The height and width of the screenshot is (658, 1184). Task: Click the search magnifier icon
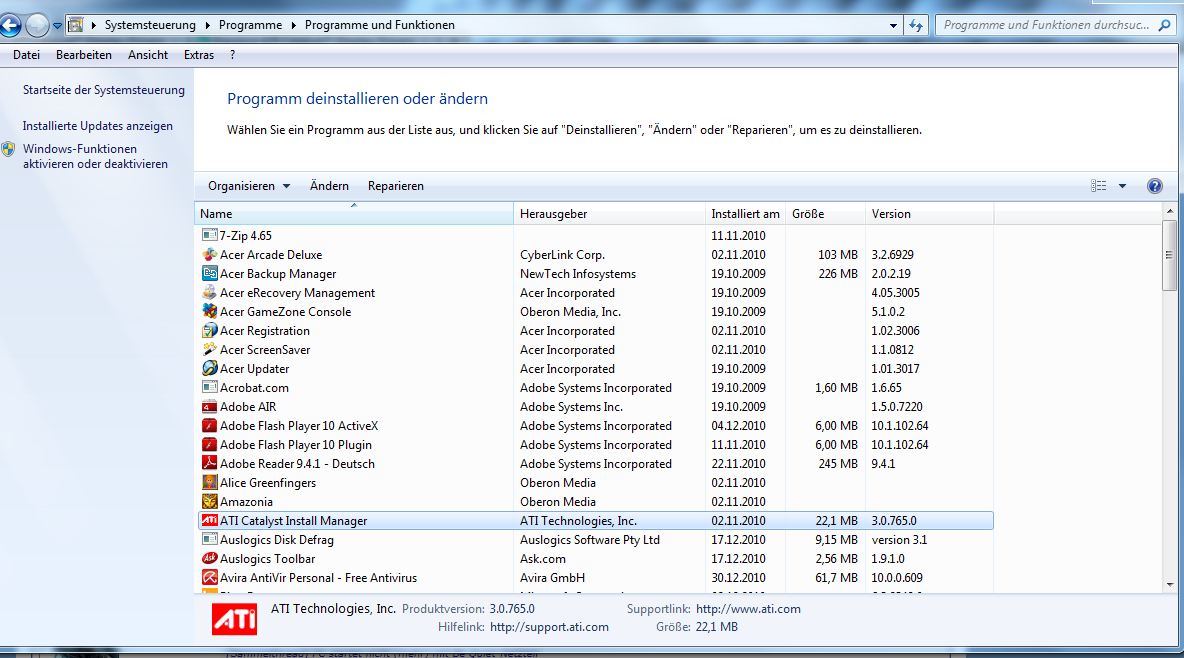pyautogui.click(x=1164, y=25)
